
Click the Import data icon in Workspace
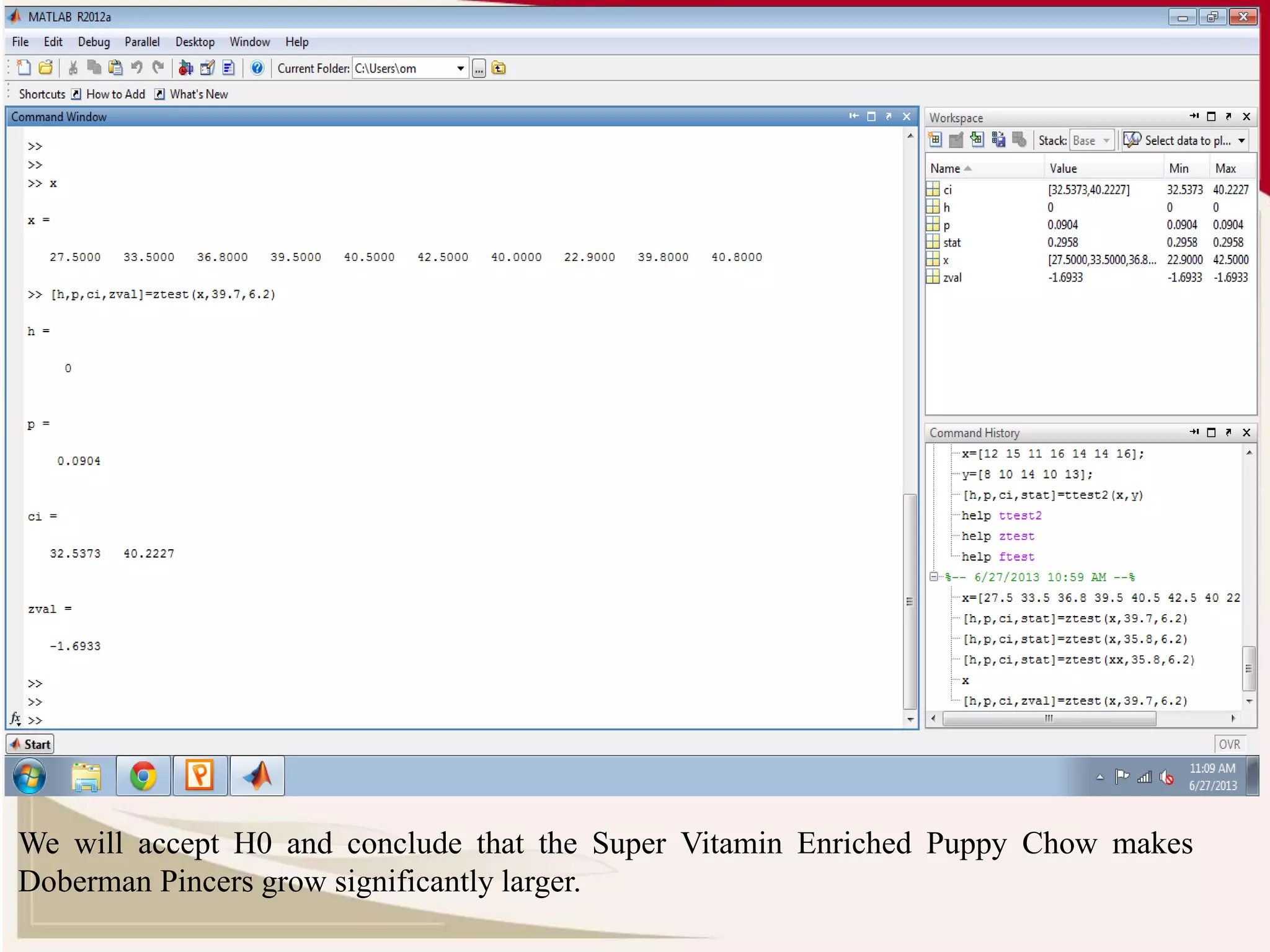click(977, 141)
